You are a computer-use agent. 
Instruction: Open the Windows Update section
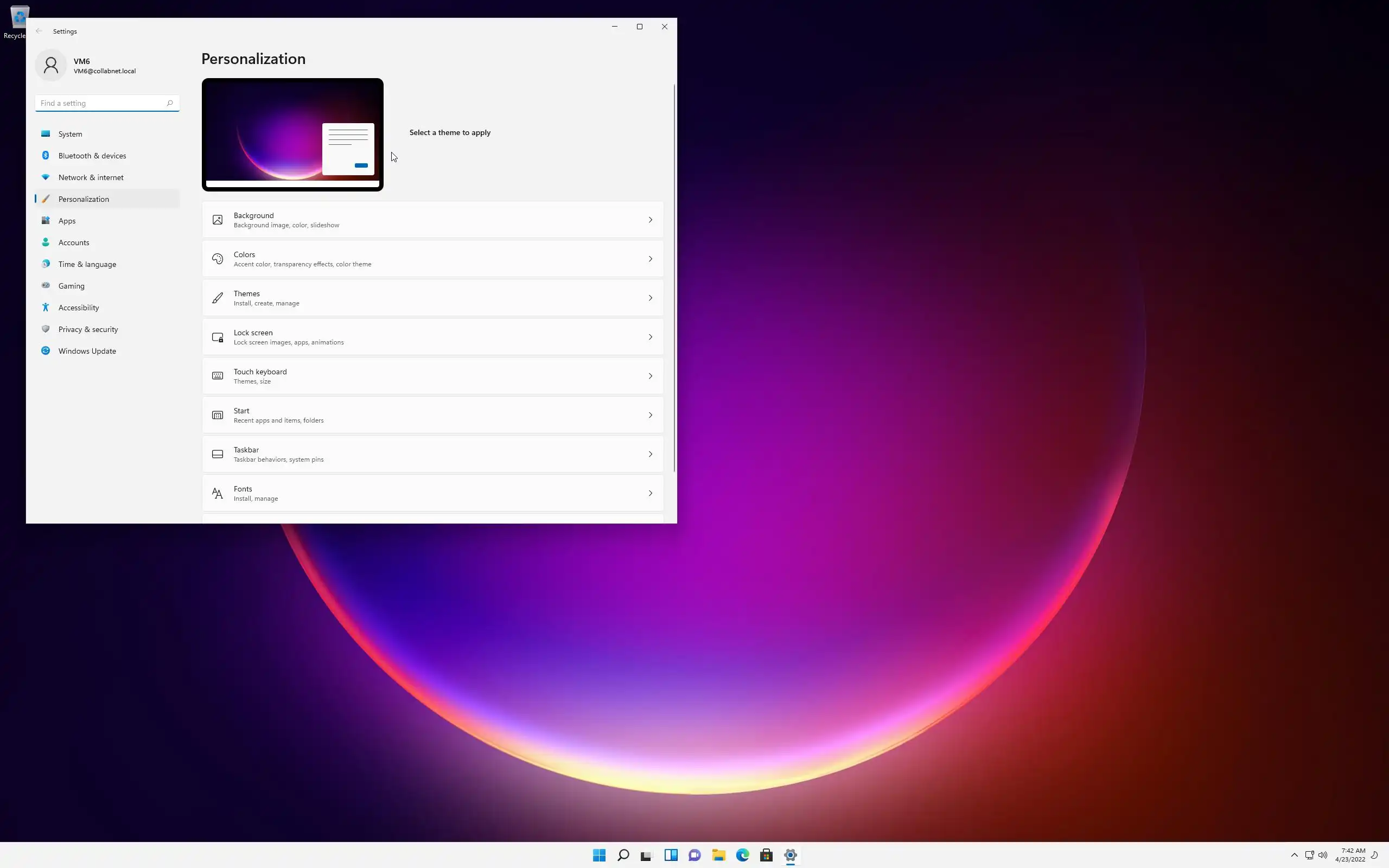(x=87, y=351)
